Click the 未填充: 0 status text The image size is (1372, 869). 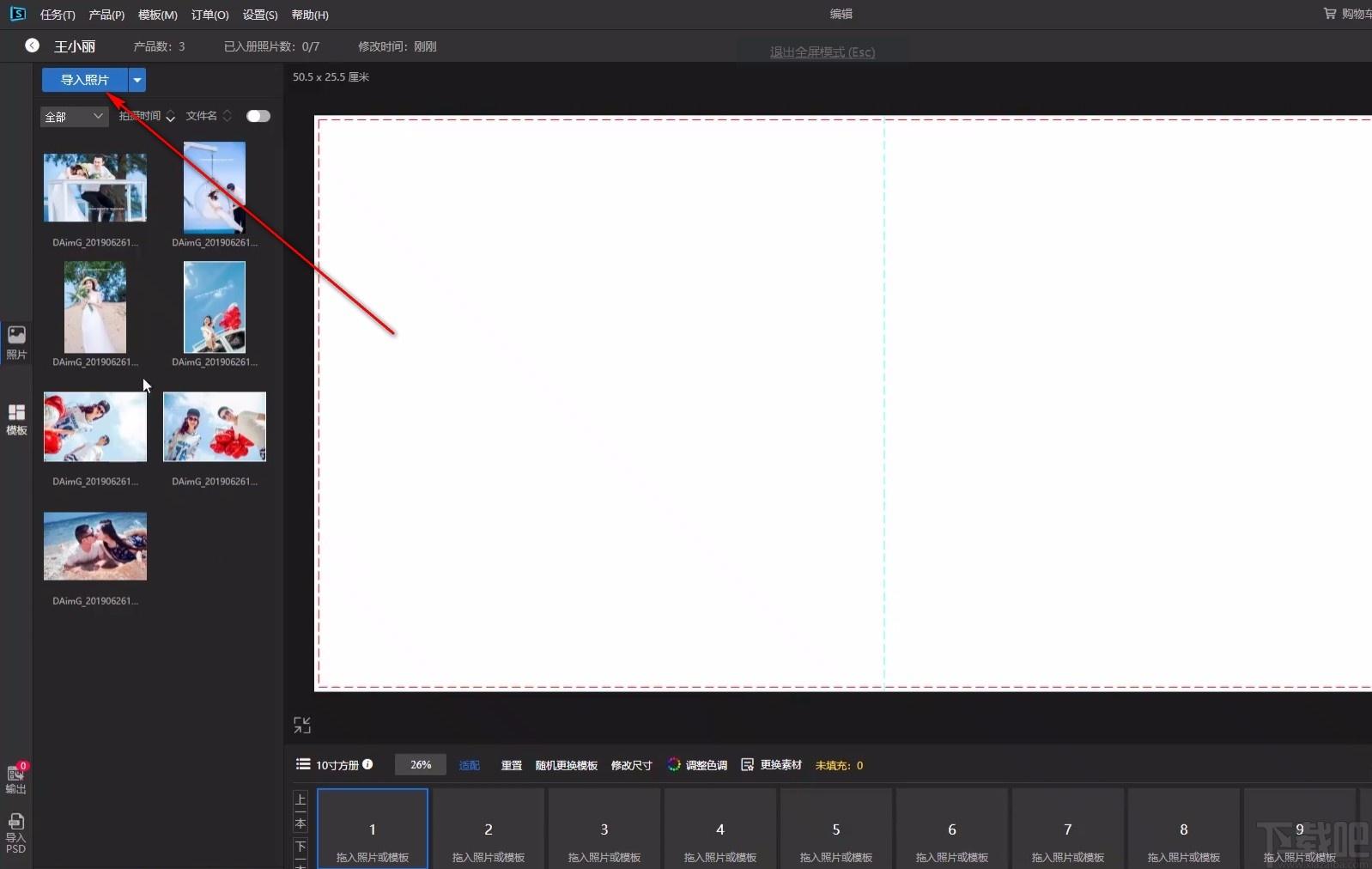tap(839, 765)
